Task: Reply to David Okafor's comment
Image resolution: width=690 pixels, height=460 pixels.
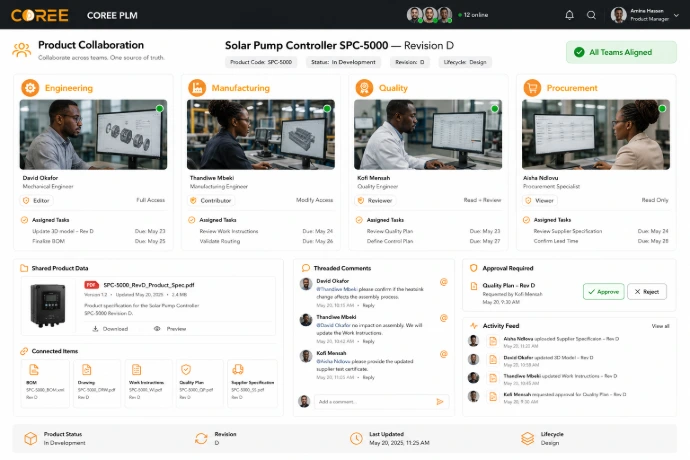Action: click(x=369, y=305)
